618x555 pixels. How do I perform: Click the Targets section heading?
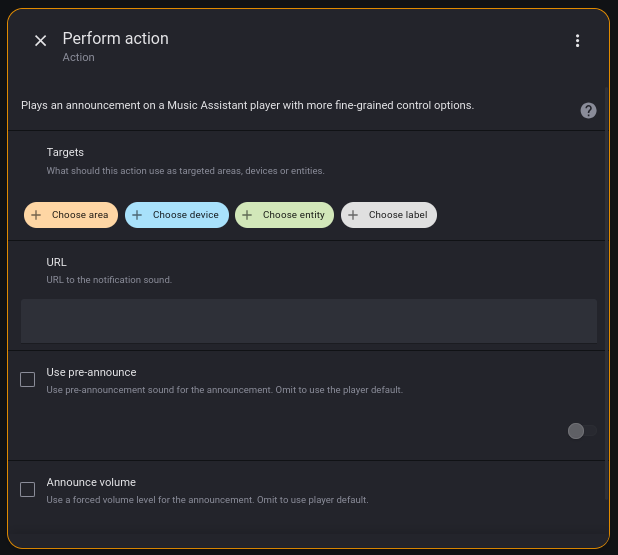[x=65, y=152]
